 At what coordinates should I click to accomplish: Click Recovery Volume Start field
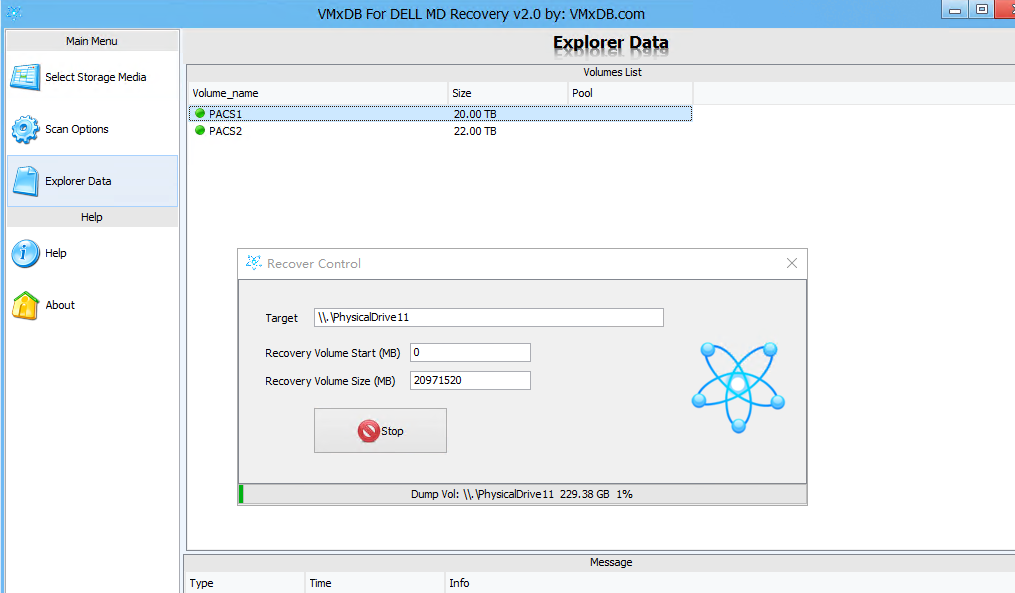click(x=470, y=352)
